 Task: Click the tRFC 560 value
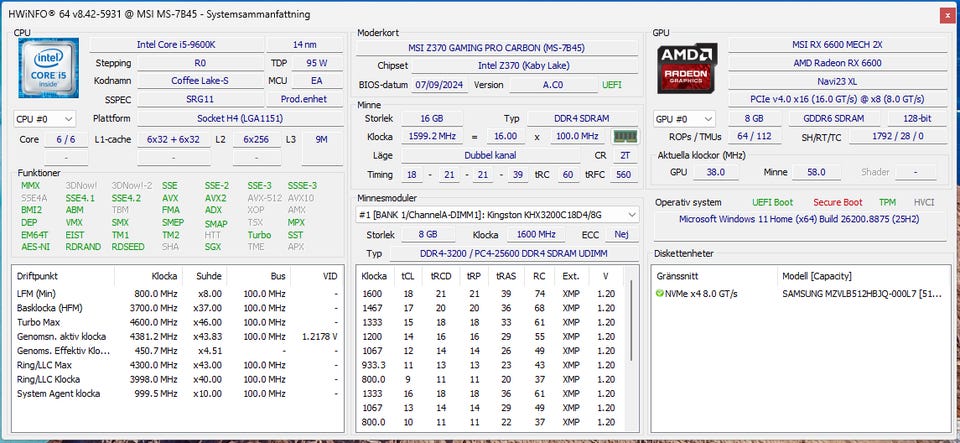click(624, 175)
